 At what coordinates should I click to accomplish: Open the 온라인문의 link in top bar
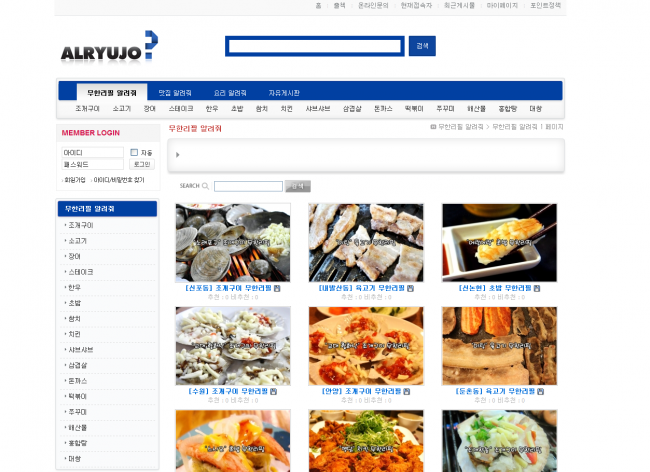(373, 5)
